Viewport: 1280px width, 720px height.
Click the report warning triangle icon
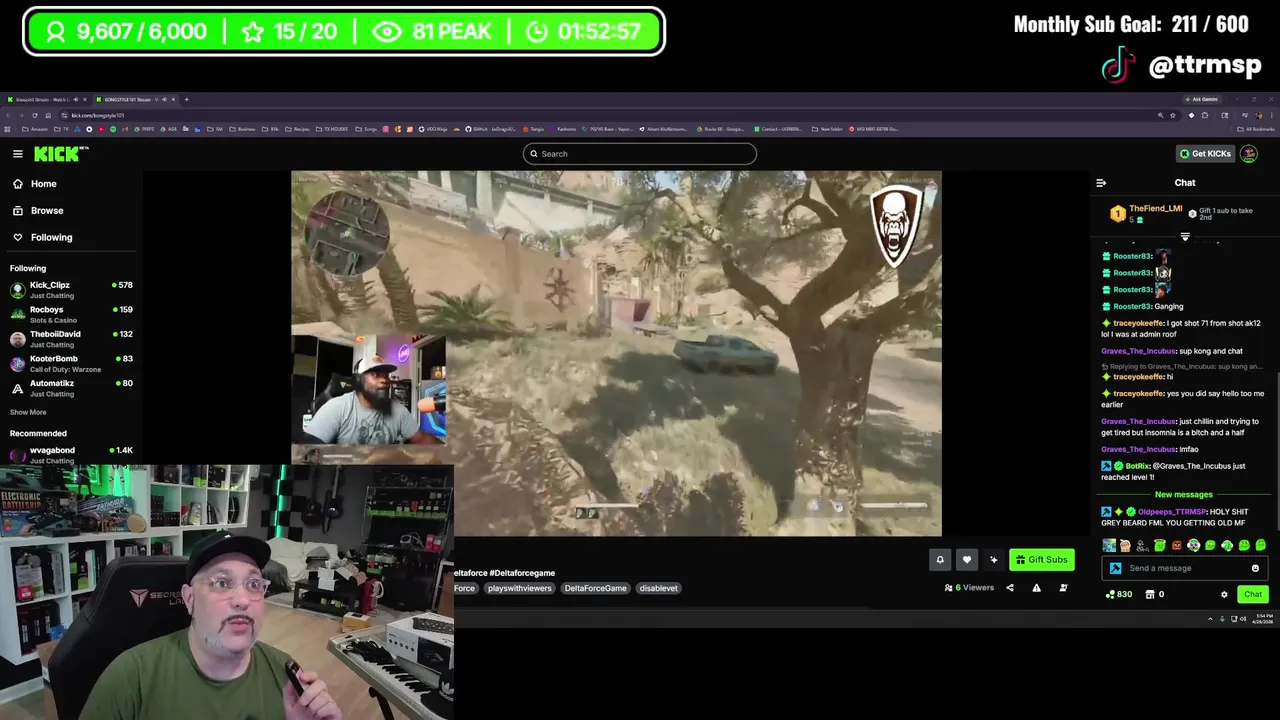pyautogui.click(x=1036, y=588)
